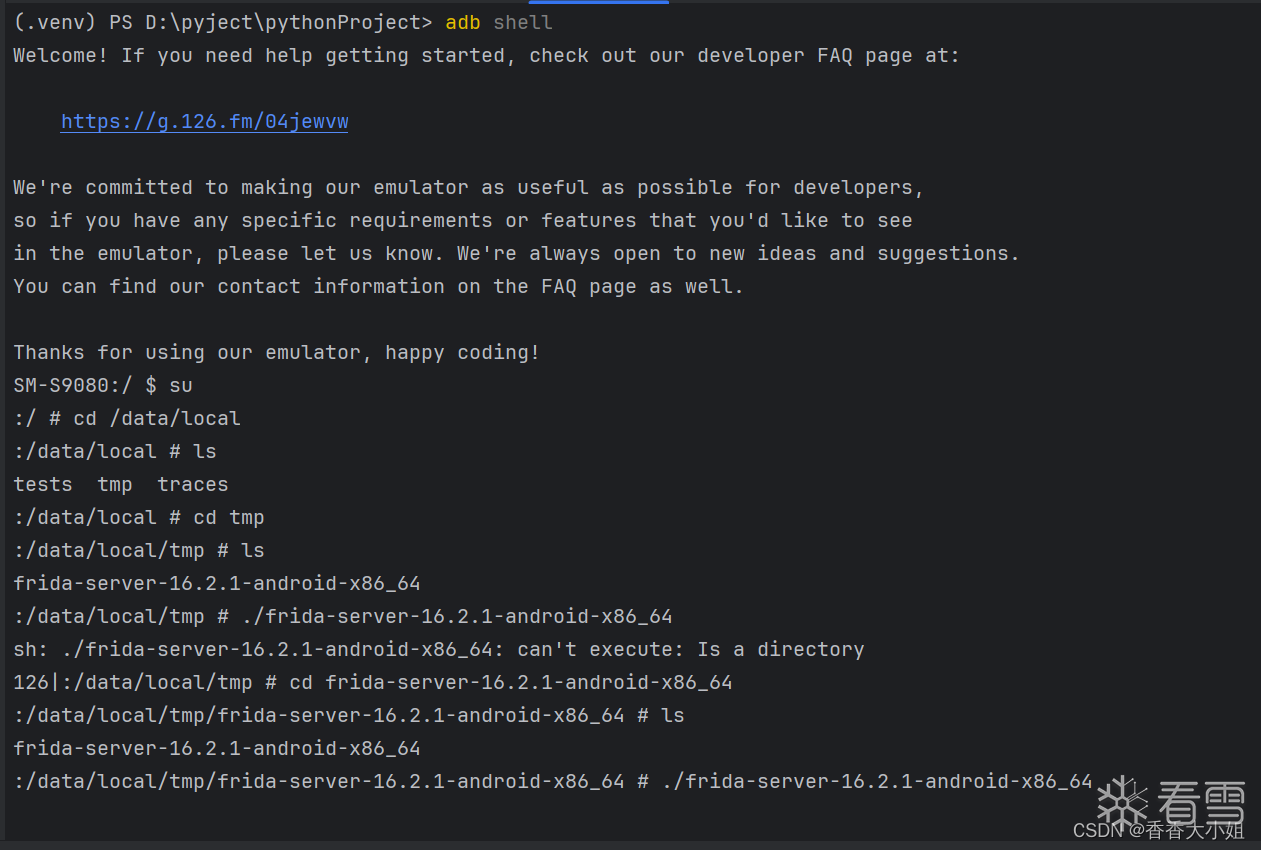Click the snowflake watermark logo

click(1122, 800)
